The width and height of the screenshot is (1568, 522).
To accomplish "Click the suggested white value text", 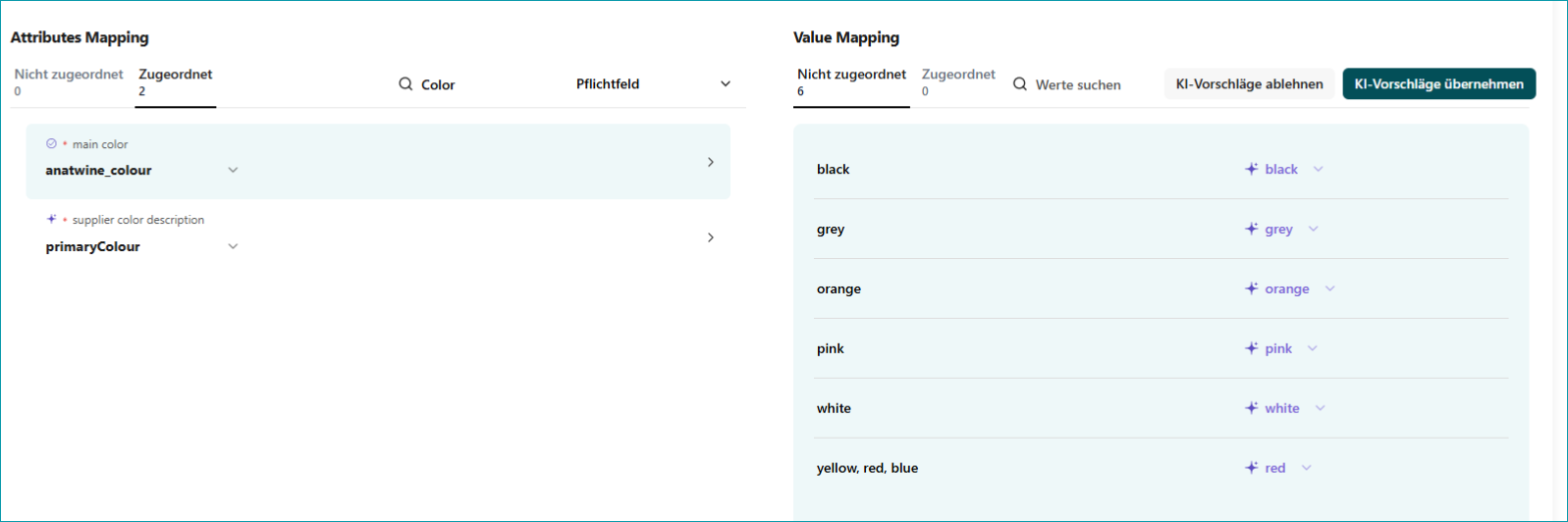I will click(x=1282, y=408).
